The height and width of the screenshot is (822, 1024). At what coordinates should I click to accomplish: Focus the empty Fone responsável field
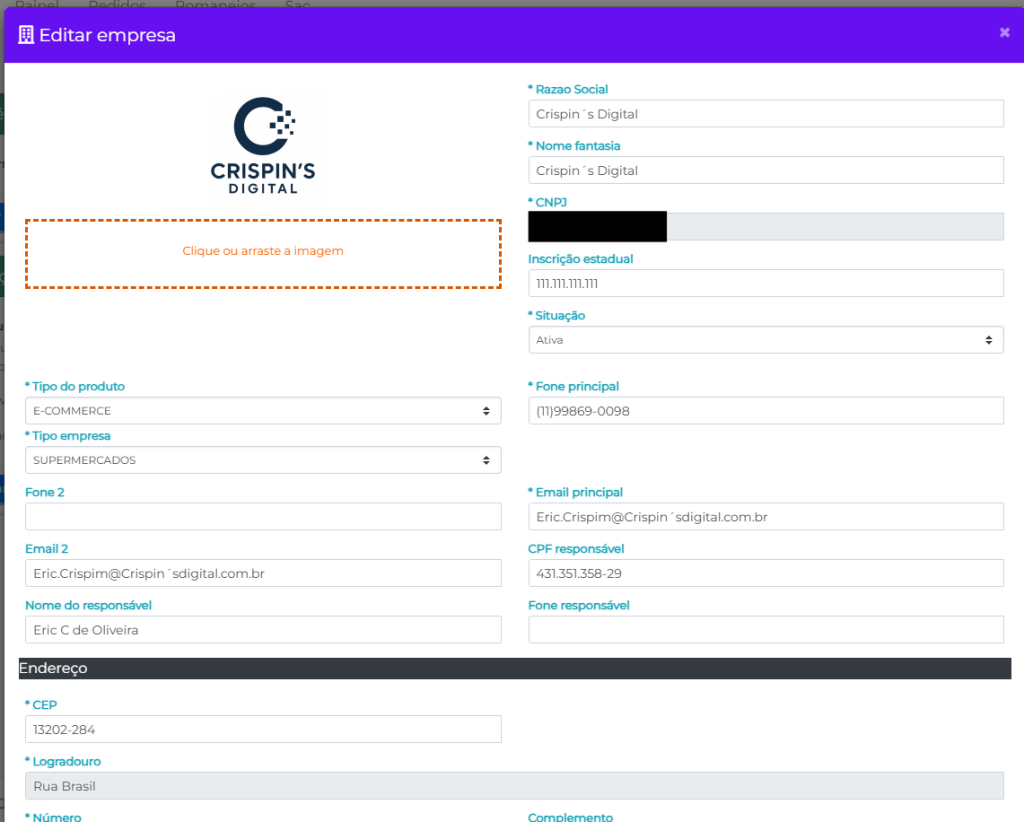click(x=765, y=630)
